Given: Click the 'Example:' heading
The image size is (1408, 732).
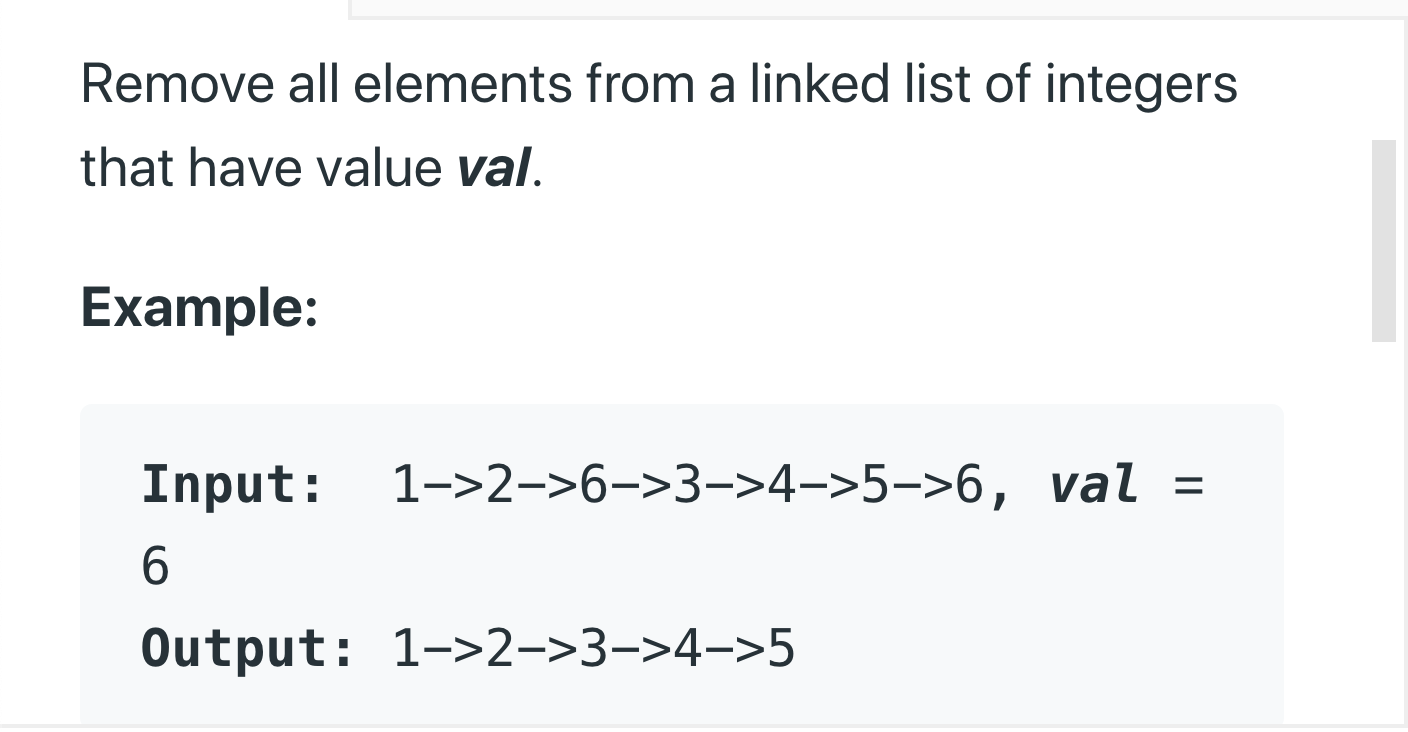Looking at the screenshot, I should (199, 308).
